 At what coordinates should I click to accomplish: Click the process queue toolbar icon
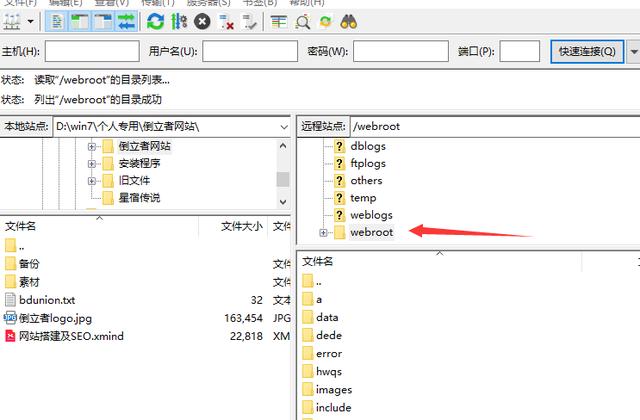click(x=179, y=20)
